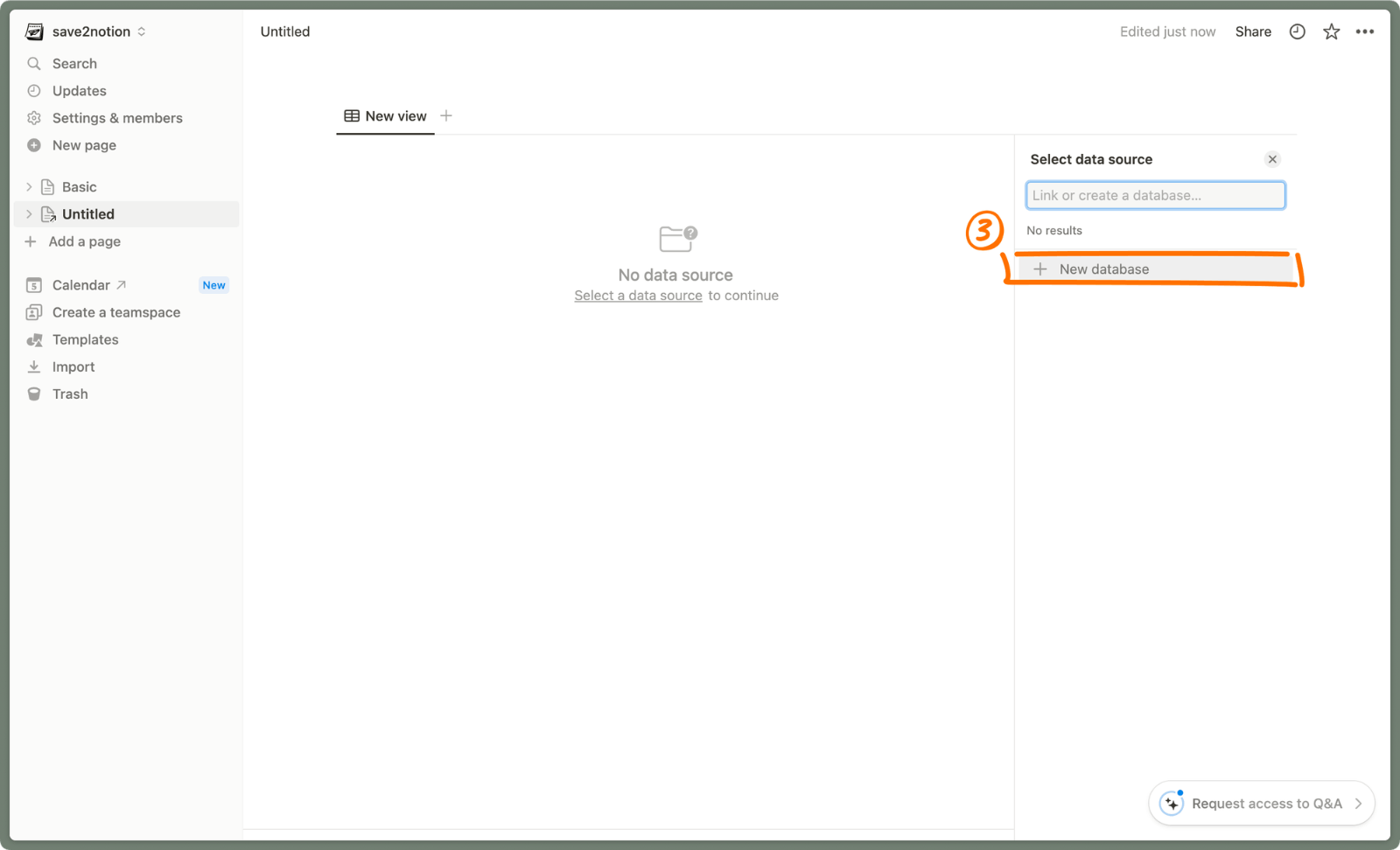Open Settings & members
Image resolution: width=1400 pixels, height=850 pixels.
116,118
